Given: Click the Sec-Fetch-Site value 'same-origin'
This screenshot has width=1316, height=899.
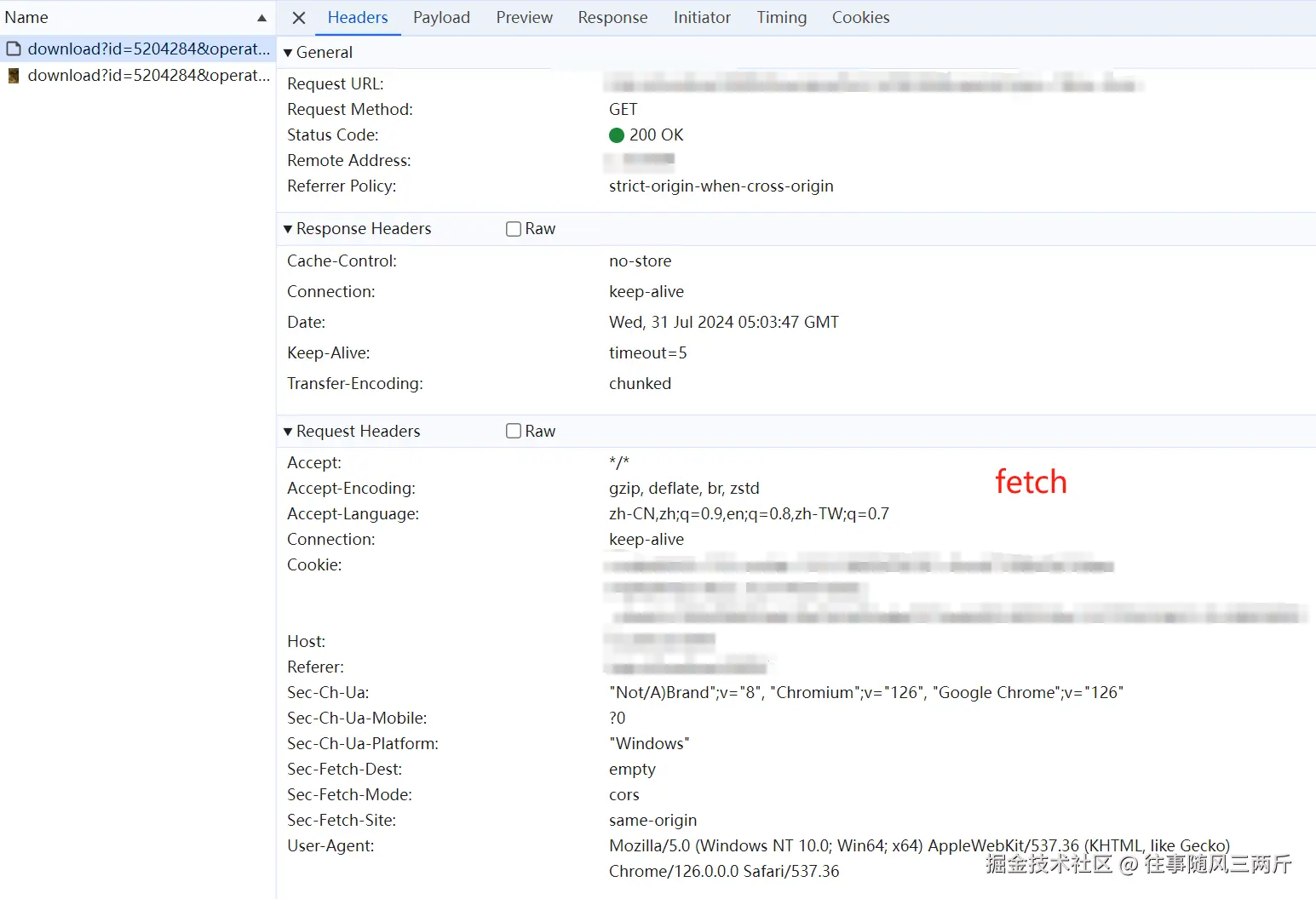Looking at the screenshot, I should pyautogui.click(x=652, y=820).
